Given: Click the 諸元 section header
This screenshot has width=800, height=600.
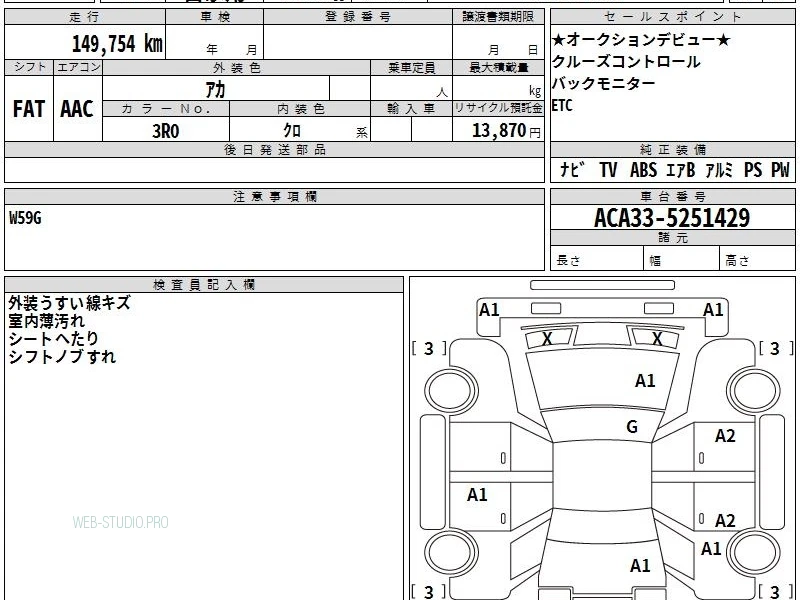Looking at the screenshot, I should coord(672,238).
